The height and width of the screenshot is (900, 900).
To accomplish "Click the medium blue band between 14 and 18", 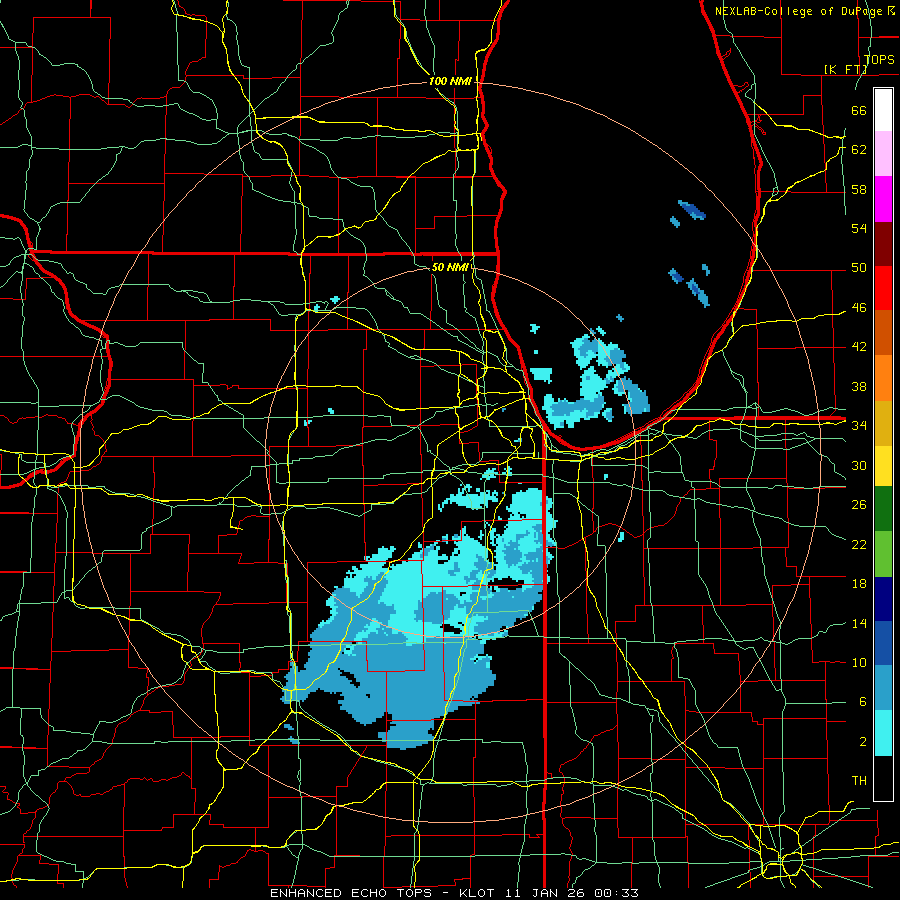I will pyautogui.click(x=883, y=643).
